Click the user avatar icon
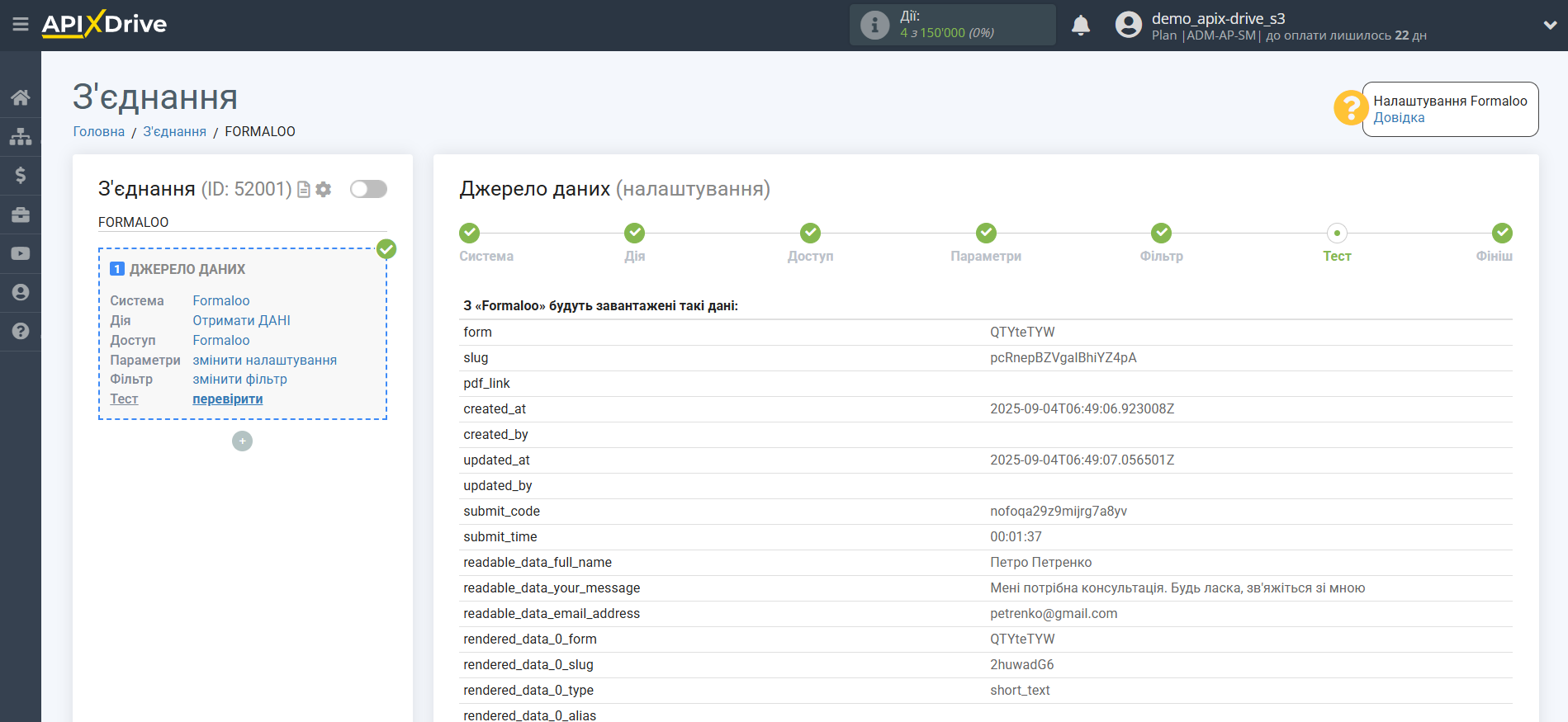The height and width of the screenshot is (722, 1568). click(1128, 25)
